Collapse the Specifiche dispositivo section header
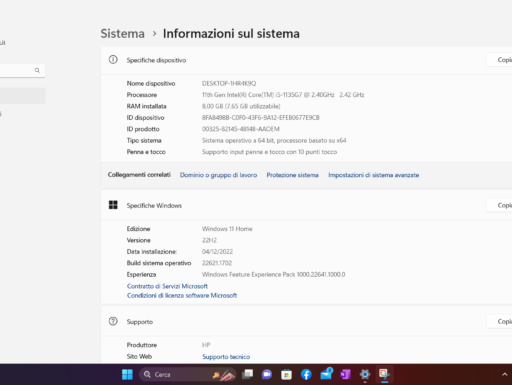512x385 pixels. point(306,60)
